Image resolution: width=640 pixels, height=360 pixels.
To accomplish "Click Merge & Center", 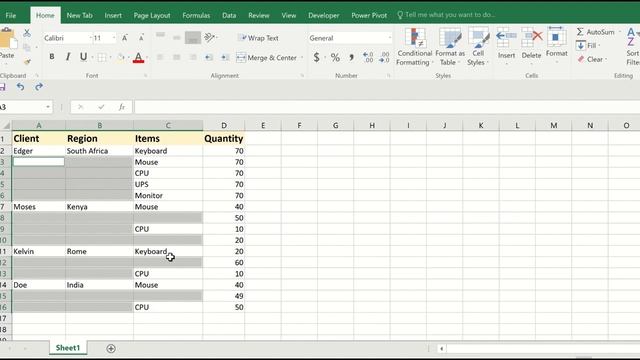I will click(267, 58).
